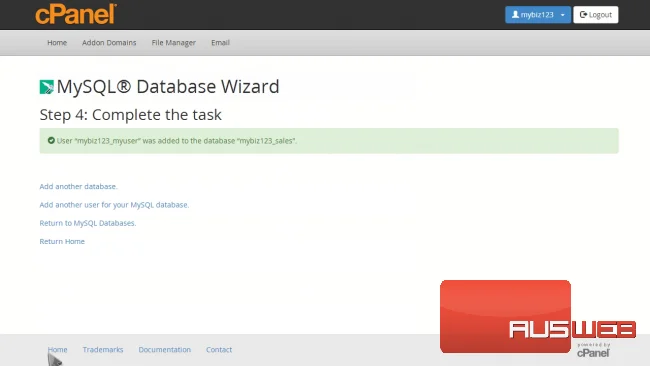The width and height of the screenshot is (650, 366).
Task: Open Addon Domains from the navigation bar
Action: click(x=109, y=43)
